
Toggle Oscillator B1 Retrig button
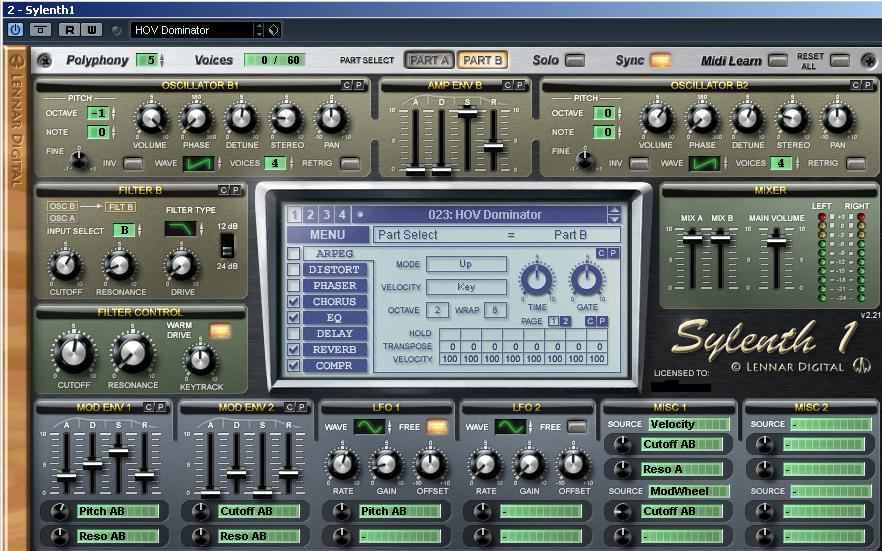click(350, 163)
